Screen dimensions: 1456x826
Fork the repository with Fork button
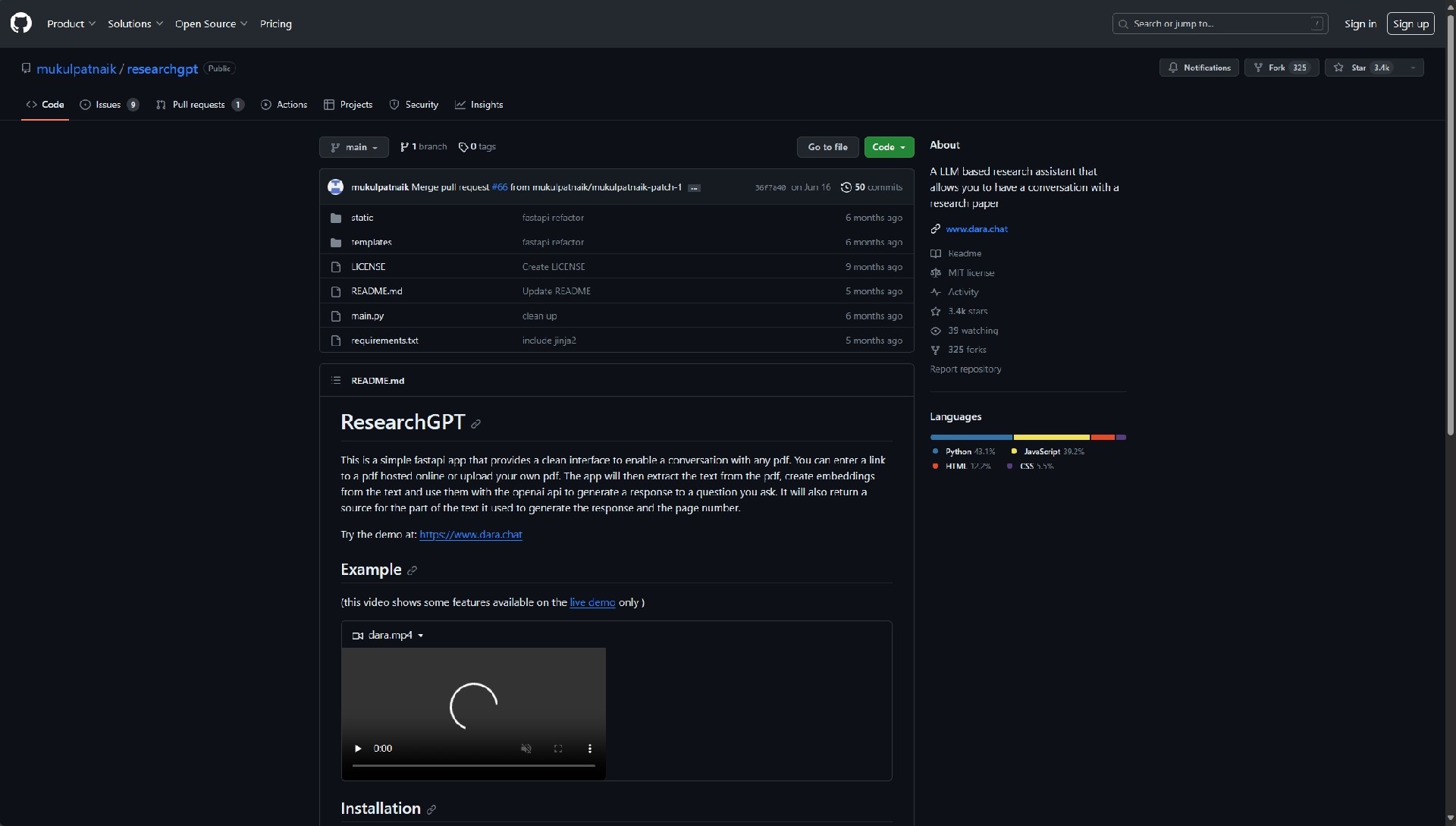(x=1282, y=68)
